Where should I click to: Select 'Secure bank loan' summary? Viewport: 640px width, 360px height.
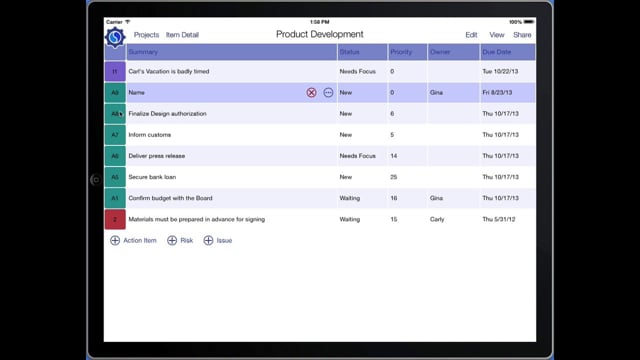click(x=152, y=177)
